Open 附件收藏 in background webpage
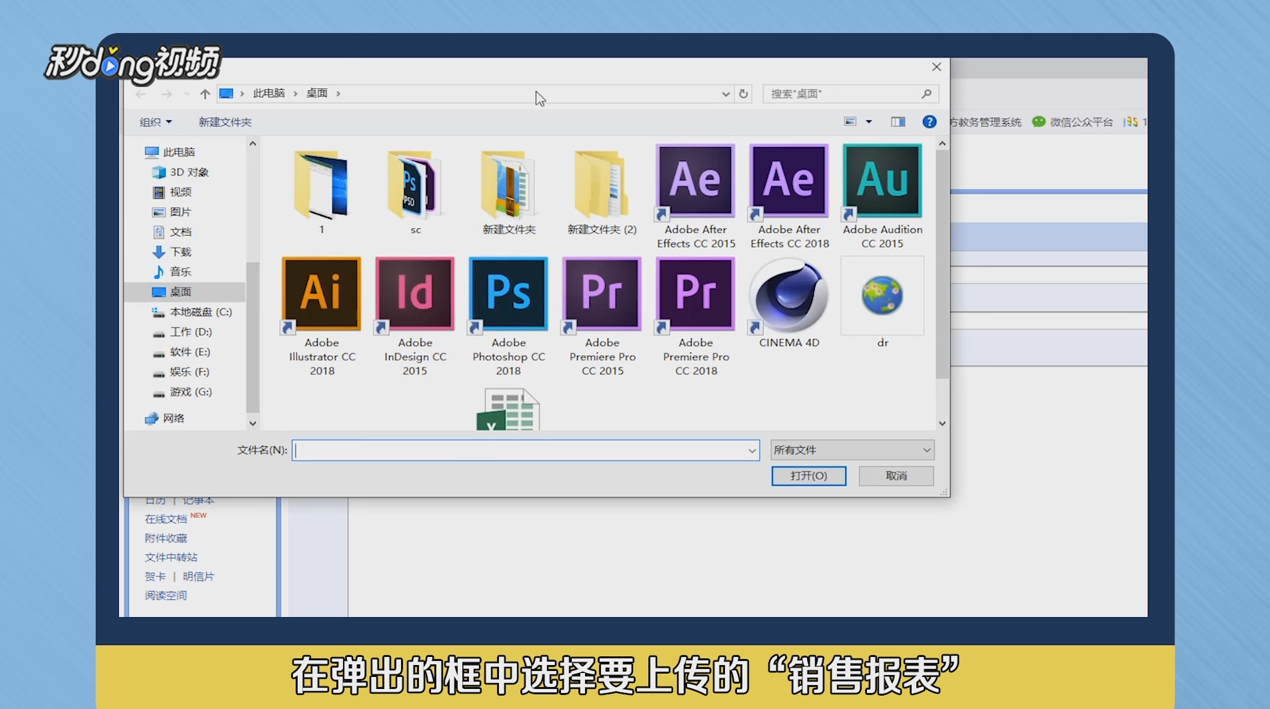The height and width of the screenshot is (709, 1270). [166, 538]
